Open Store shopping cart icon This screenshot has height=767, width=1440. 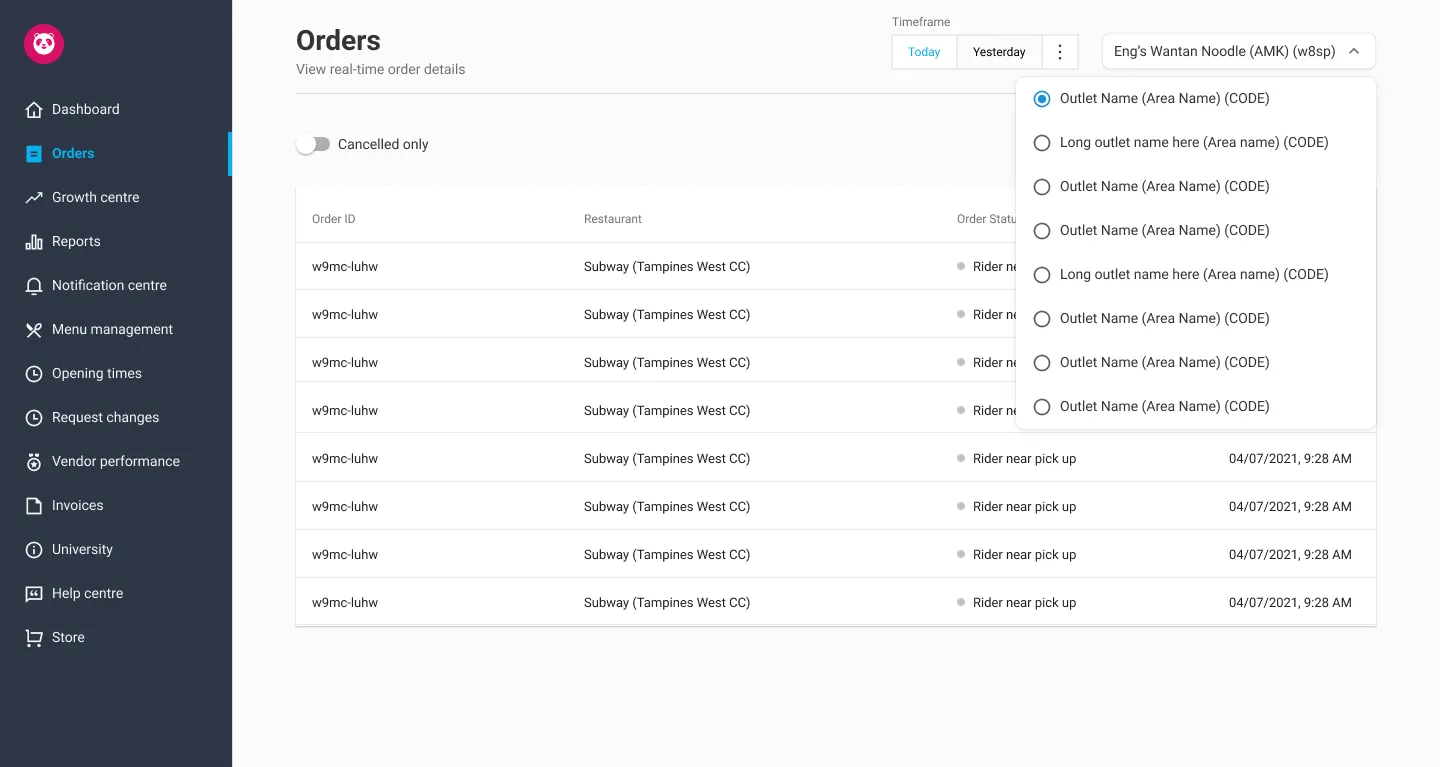click(34, 638)
